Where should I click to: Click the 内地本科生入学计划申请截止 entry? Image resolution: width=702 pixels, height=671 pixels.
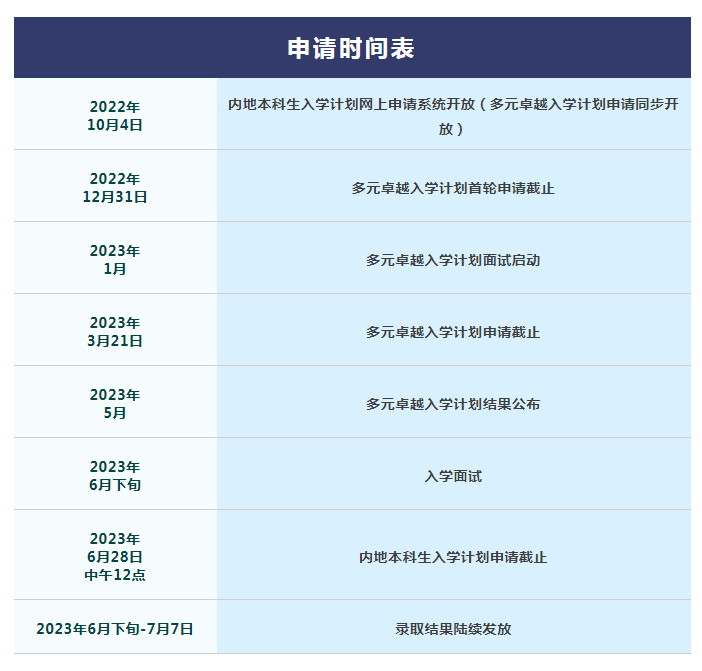tap(453, 557)
